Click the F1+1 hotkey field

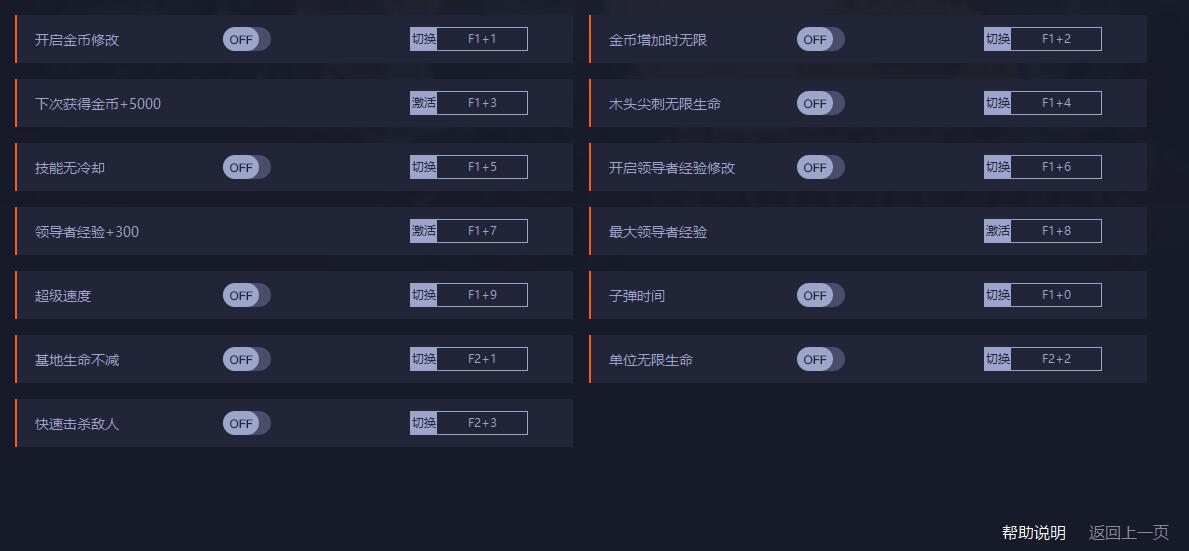click(482, 39)
